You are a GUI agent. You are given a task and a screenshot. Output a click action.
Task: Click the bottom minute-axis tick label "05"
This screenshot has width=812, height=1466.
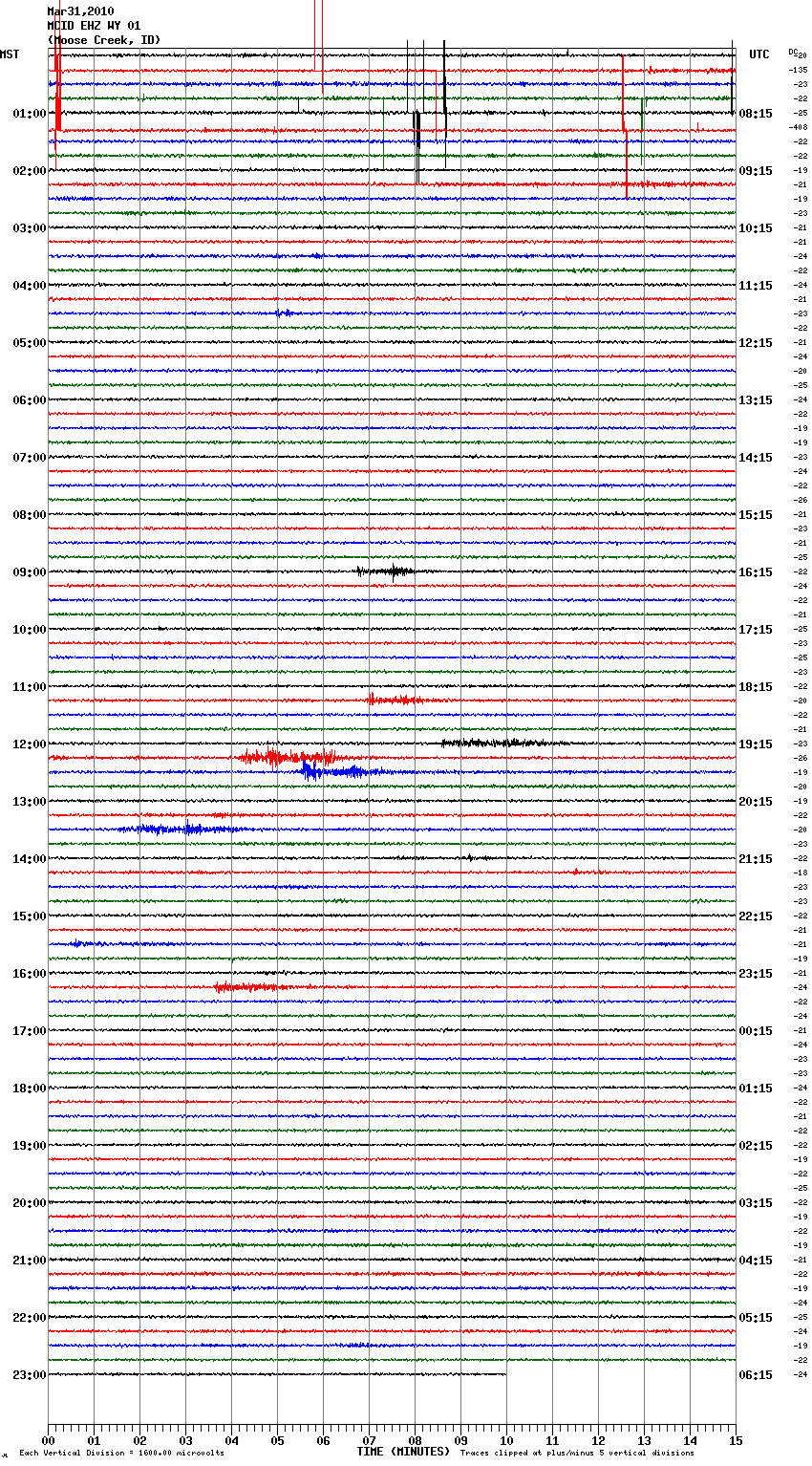(277, 1440)
